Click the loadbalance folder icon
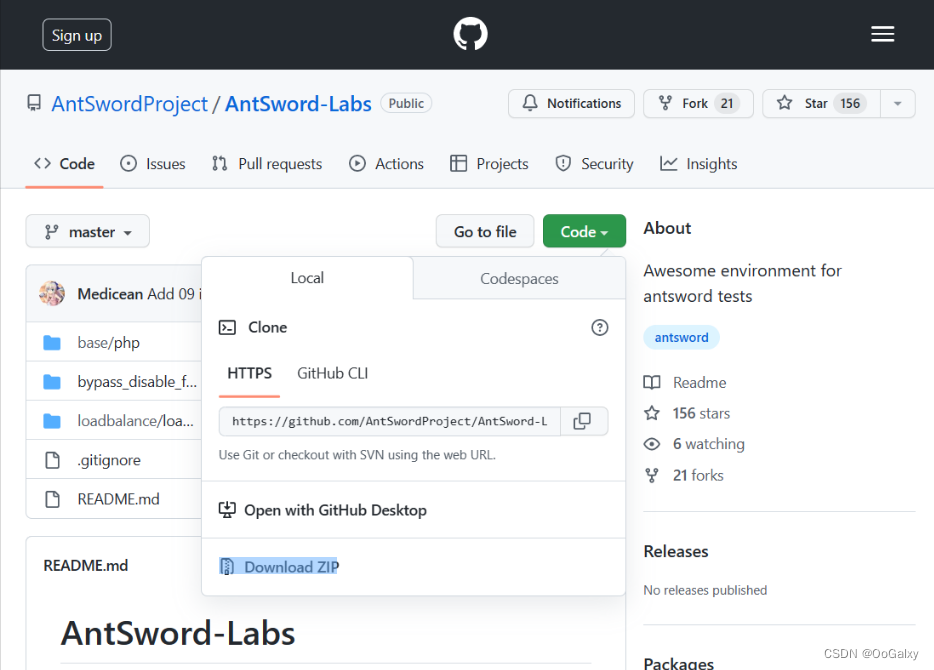Viewport: 934px width, 670px height. point(52,421)
